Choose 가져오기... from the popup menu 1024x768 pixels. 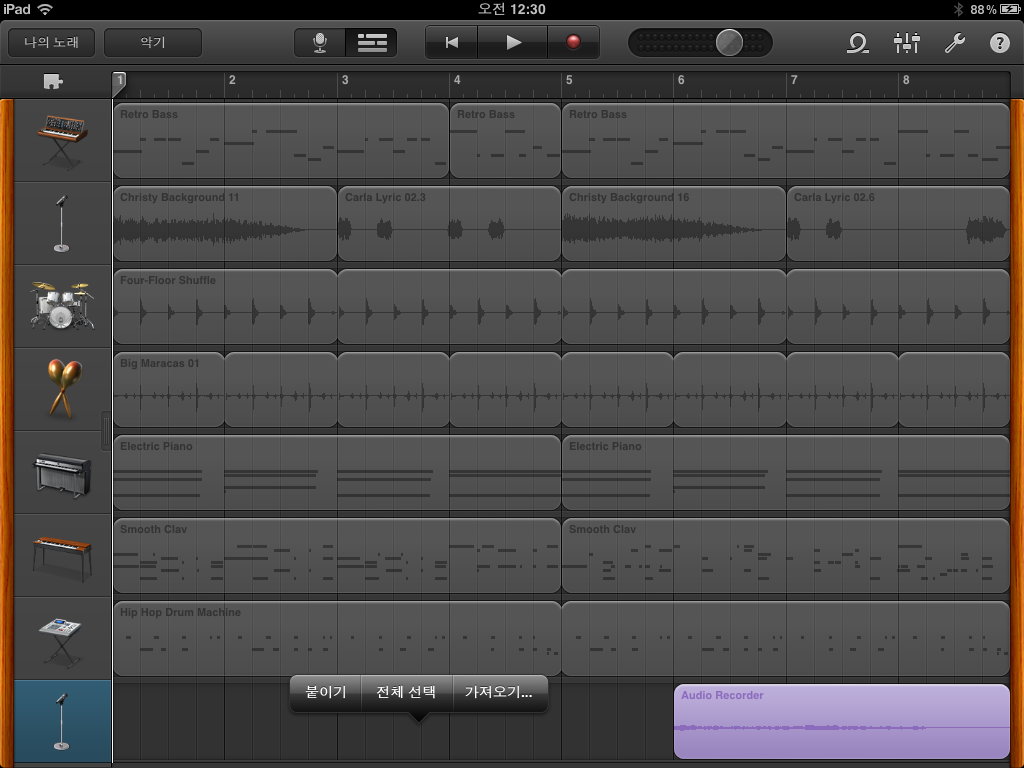click(x=499, y=692)
